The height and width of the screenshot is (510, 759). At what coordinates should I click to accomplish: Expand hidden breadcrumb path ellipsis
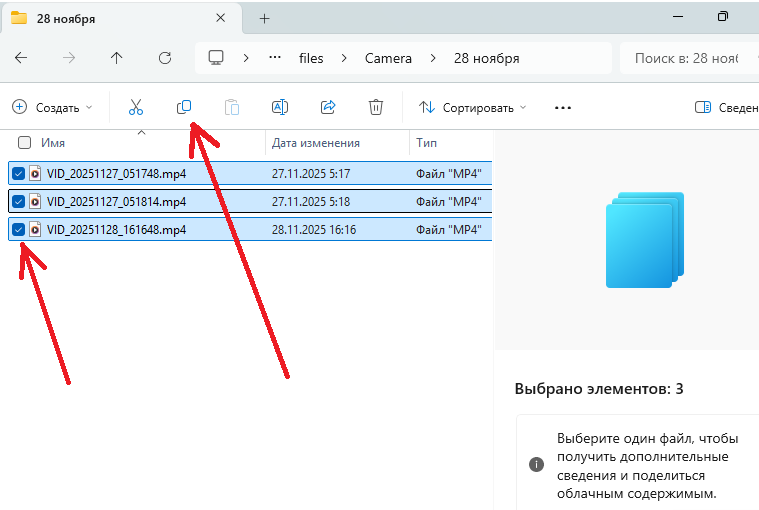coord(275,58)
